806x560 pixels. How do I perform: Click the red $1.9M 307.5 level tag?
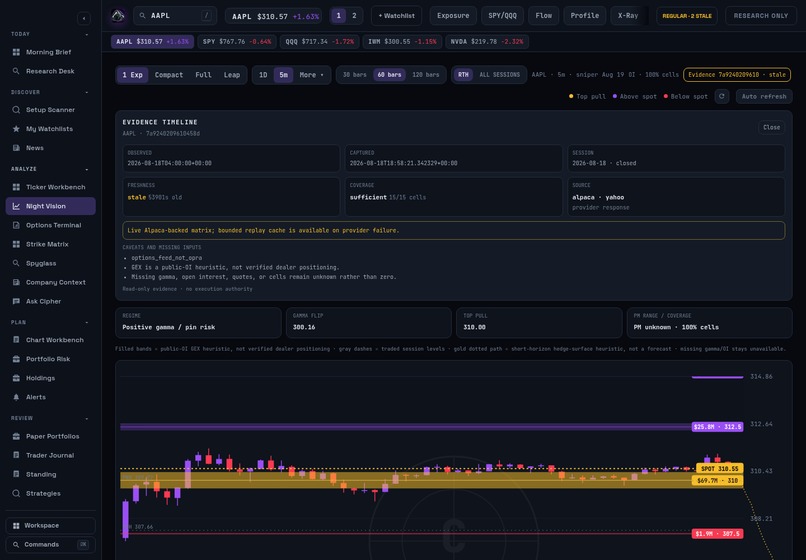717,534
